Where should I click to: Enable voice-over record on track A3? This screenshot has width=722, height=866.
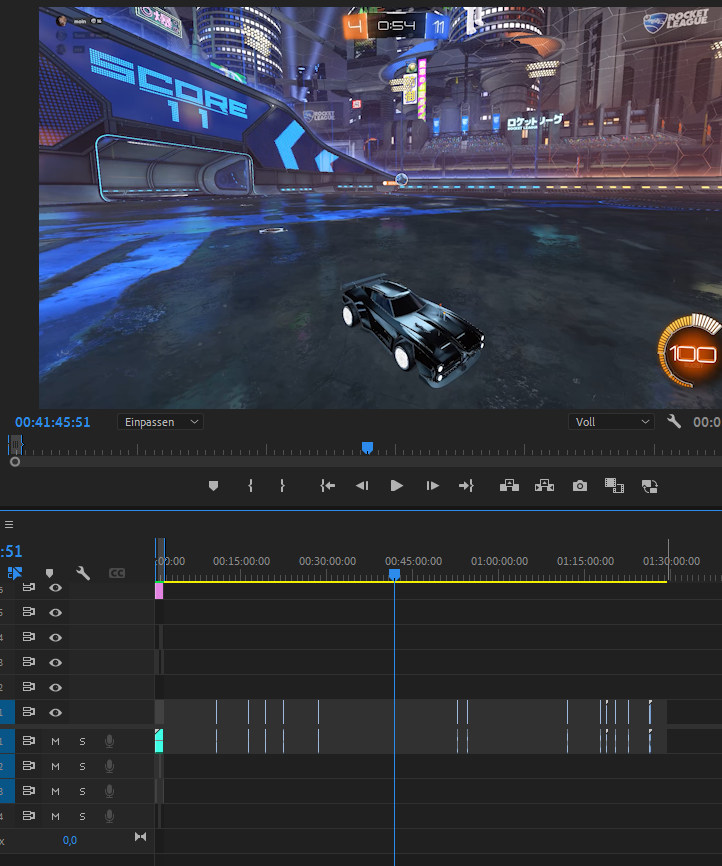point(109,791)
